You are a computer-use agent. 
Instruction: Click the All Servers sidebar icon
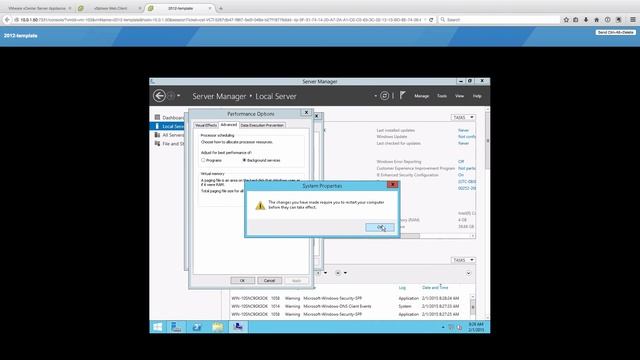[157, 135]
